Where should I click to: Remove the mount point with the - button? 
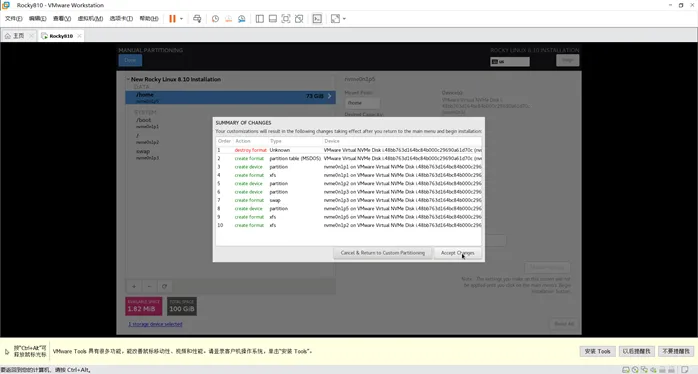(x=149, y=286)
